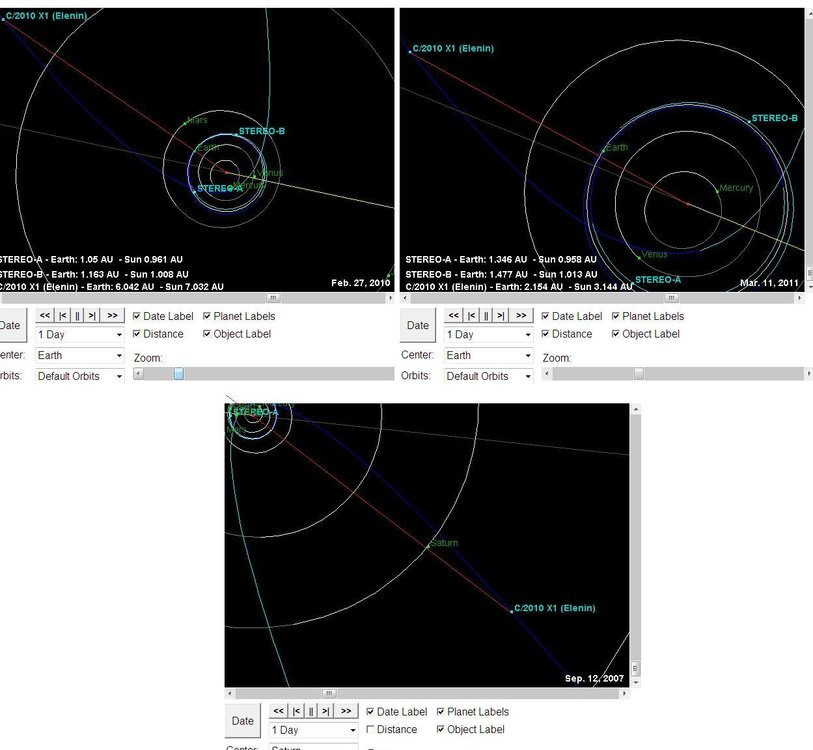Step forward one frame in Mar. 11, 2011 viewer
813x750 pixels.
tap(501, 315)
